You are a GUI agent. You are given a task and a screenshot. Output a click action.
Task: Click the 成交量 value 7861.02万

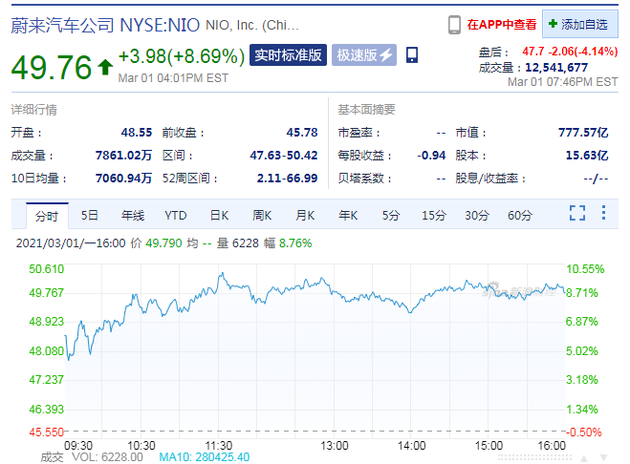click(124, 155)
